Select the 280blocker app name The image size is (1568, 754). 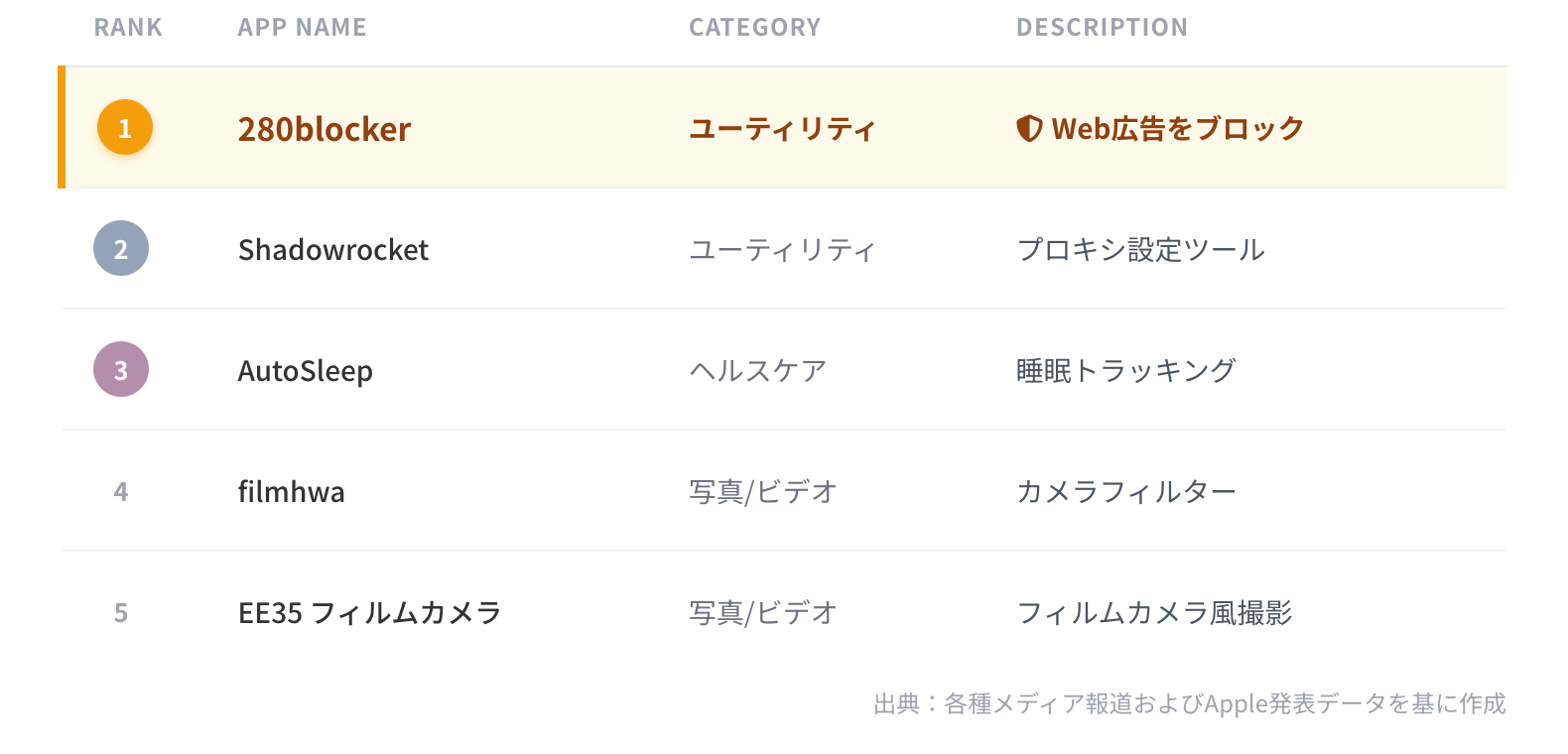click(325, 129)
